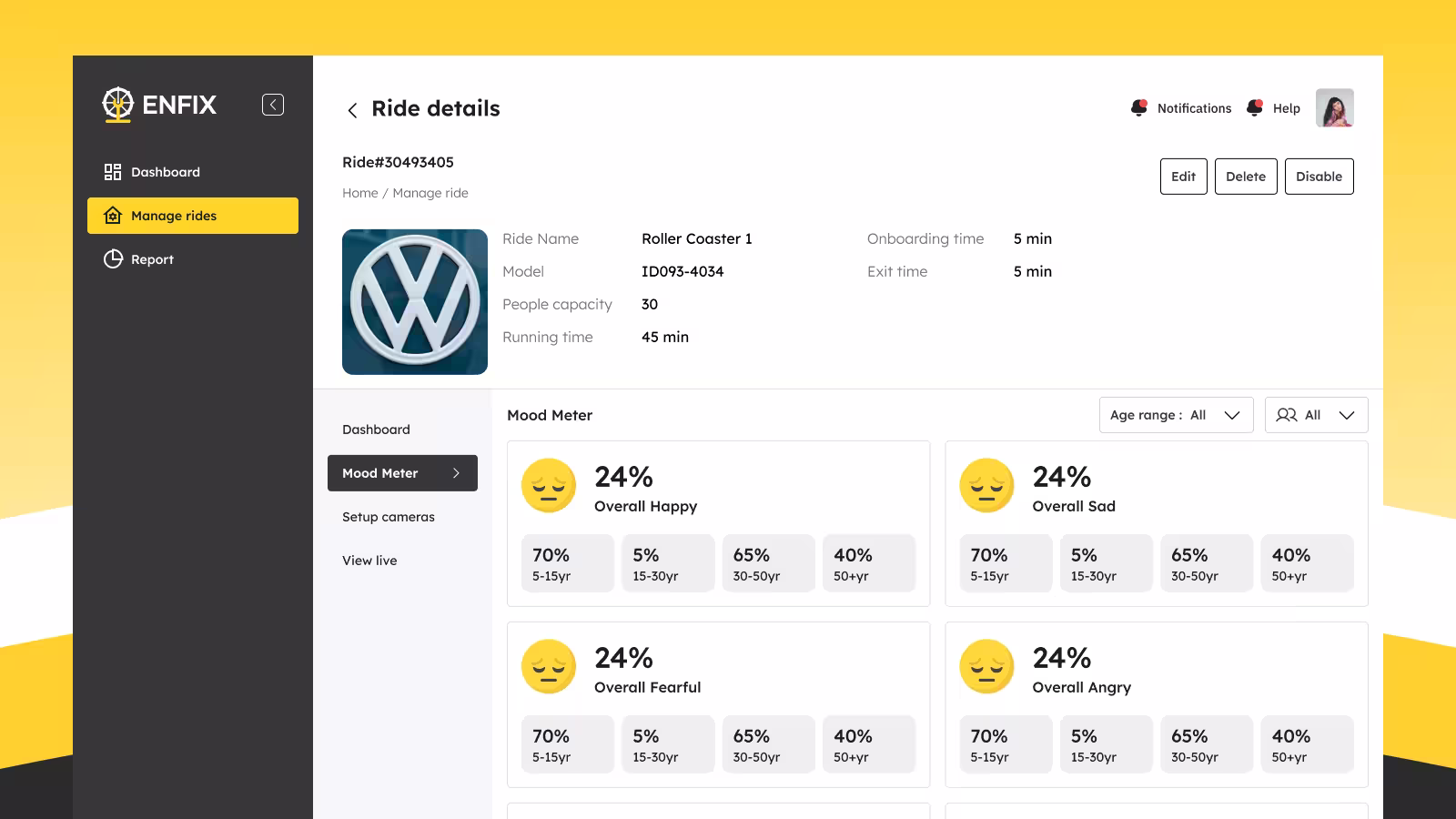Select Manage rides menu item
This screenshot has width=1456, height=819.
coord(193,216)
